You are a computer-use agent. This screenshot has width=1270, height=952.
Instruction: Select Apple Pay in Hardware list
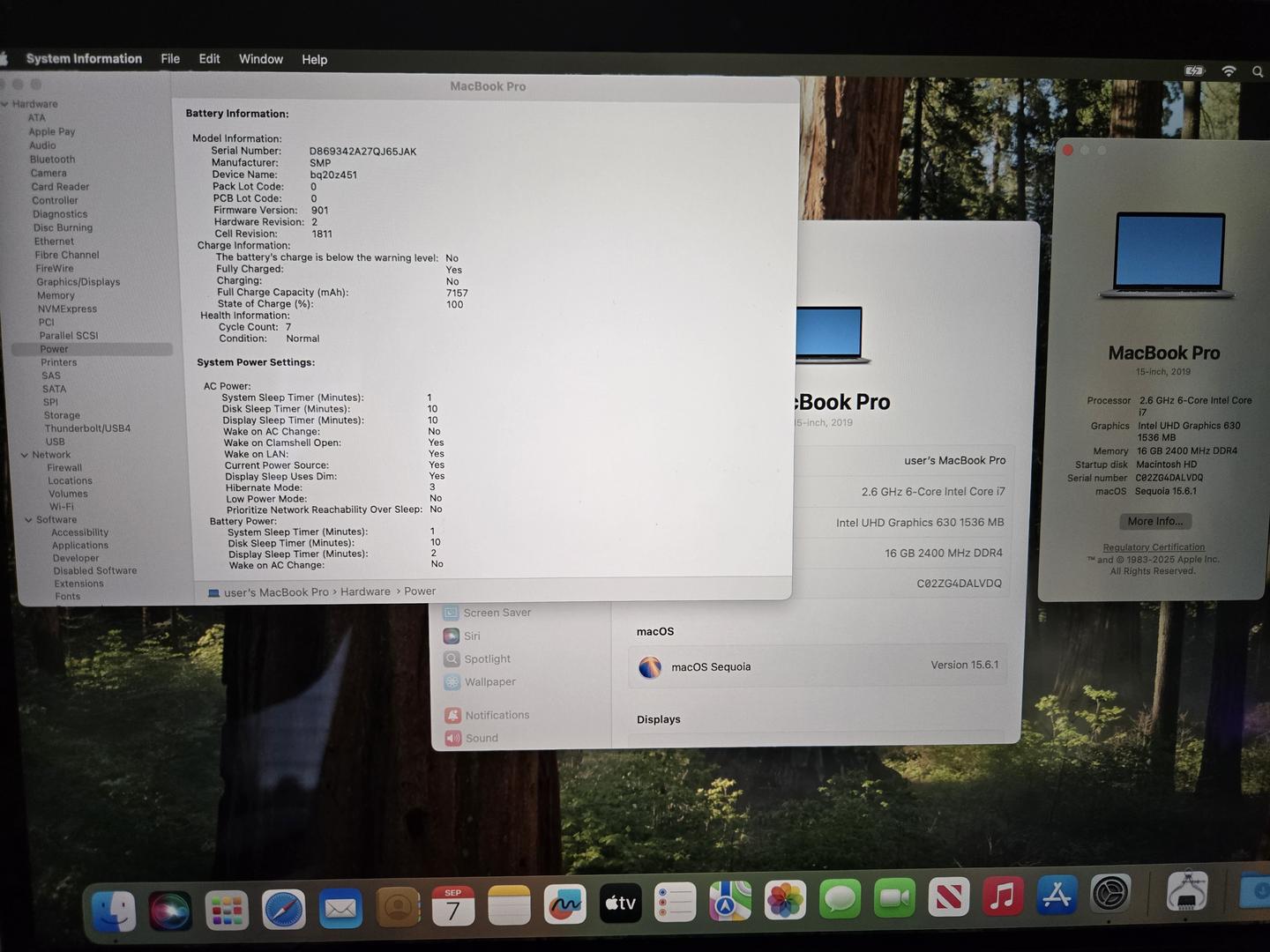pyautogui.click(x=52, y=131)
